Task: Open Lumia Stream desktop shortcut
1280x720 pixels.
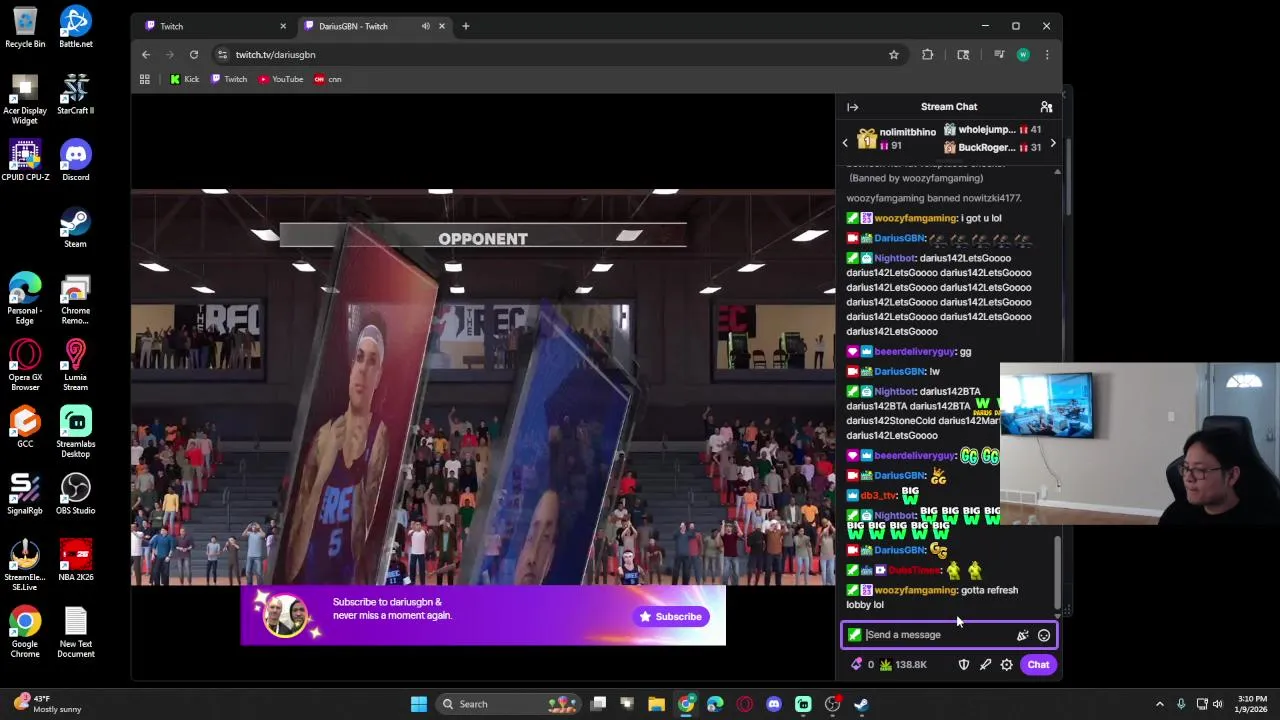Action: [75, 365]
